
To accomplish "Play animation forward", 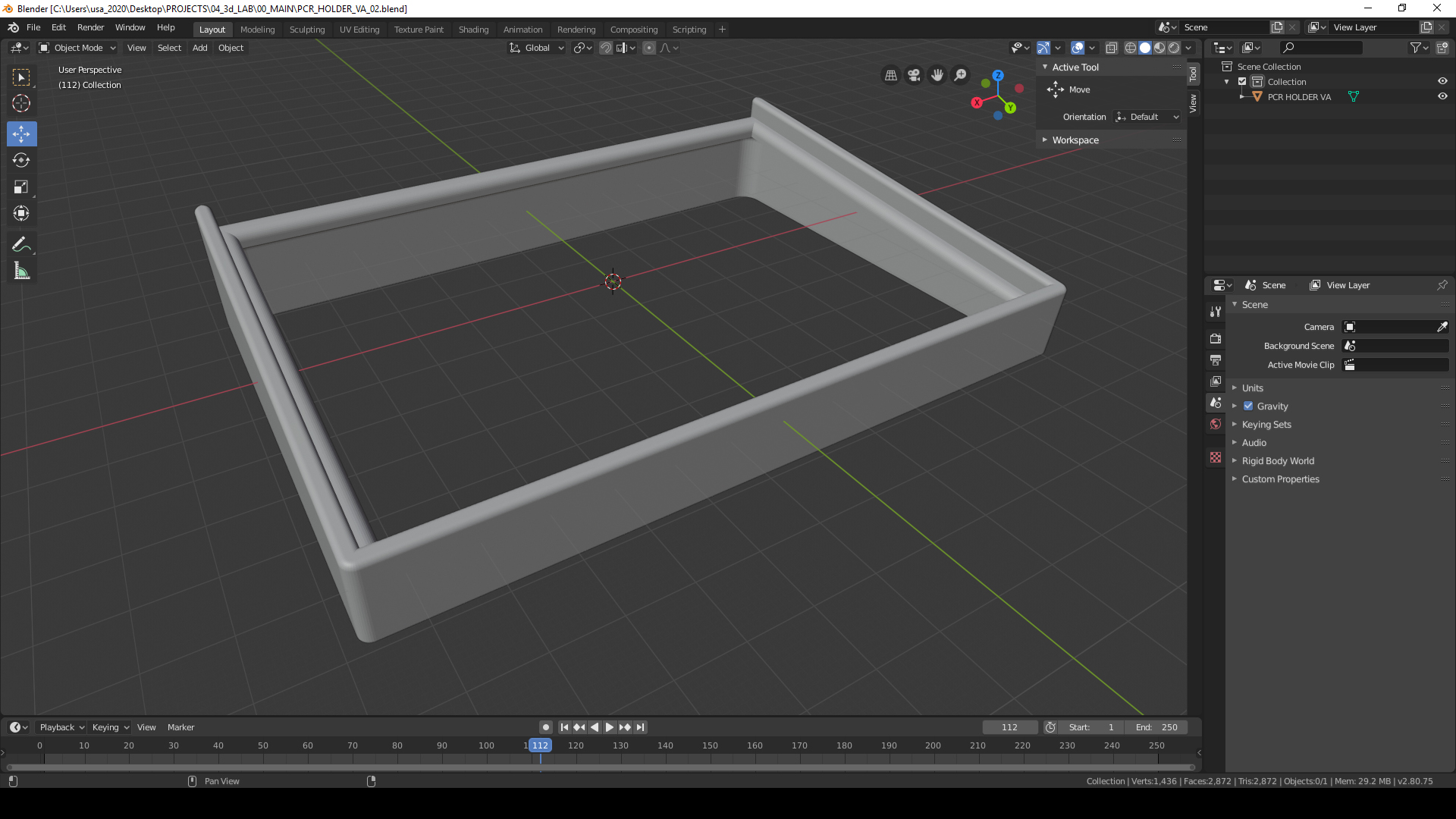I will [609, 727].
